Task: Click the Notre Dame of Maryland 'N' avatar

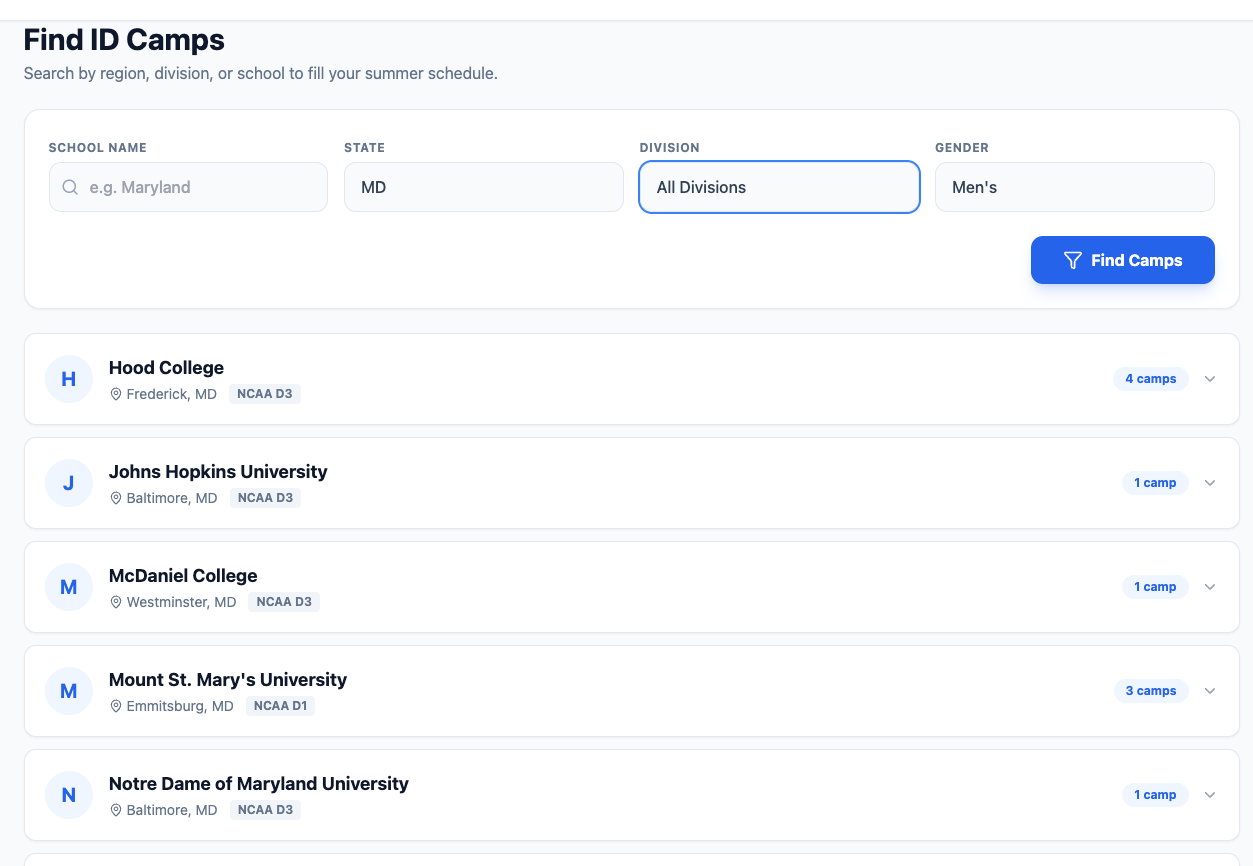Action: [69, 795]
